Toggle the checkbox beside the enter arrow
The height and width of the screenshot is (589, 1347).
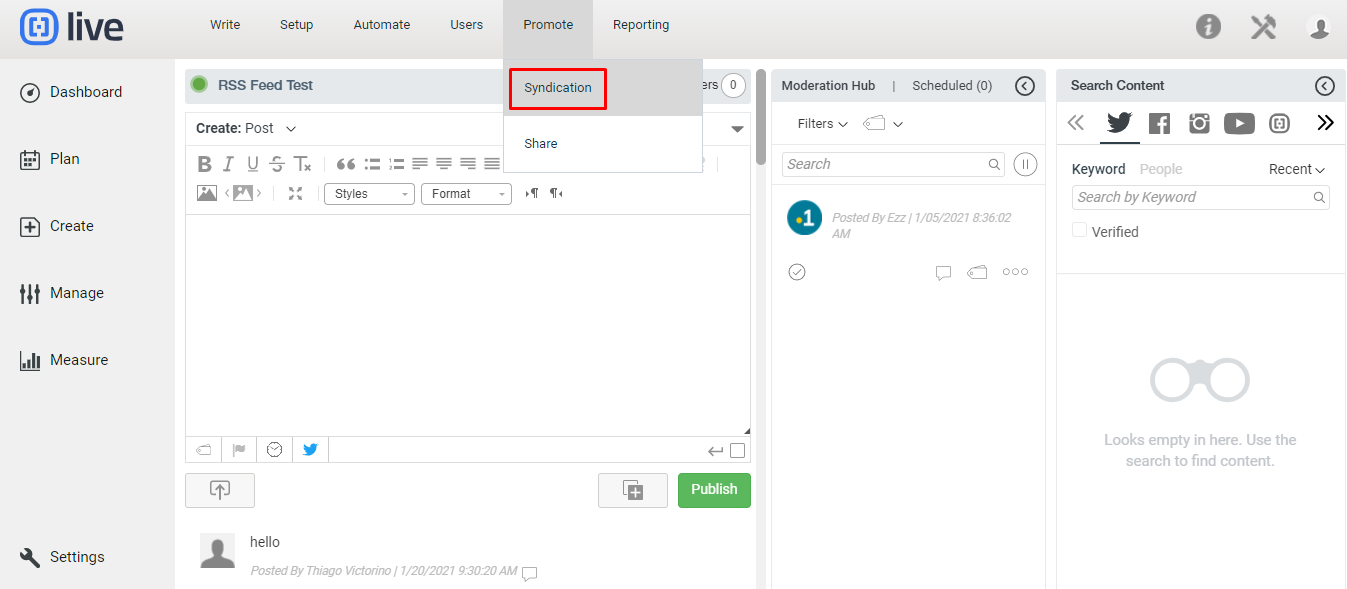(738, 450)
